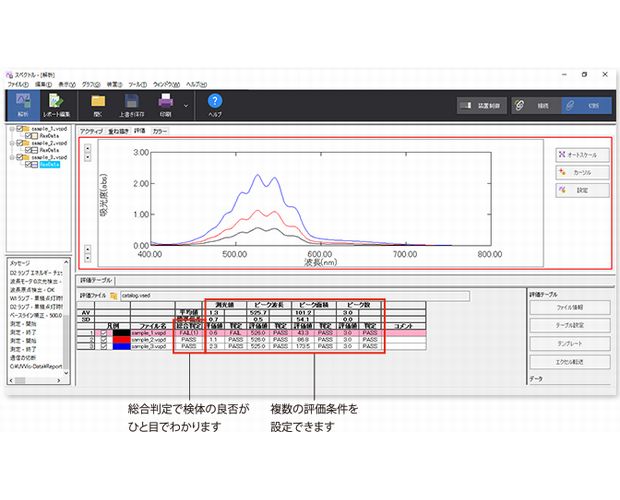The height and width of the screenshot is (500, 620).
Task: Click FAIL(1) overall result cell
Action: [x=189, y=333]
